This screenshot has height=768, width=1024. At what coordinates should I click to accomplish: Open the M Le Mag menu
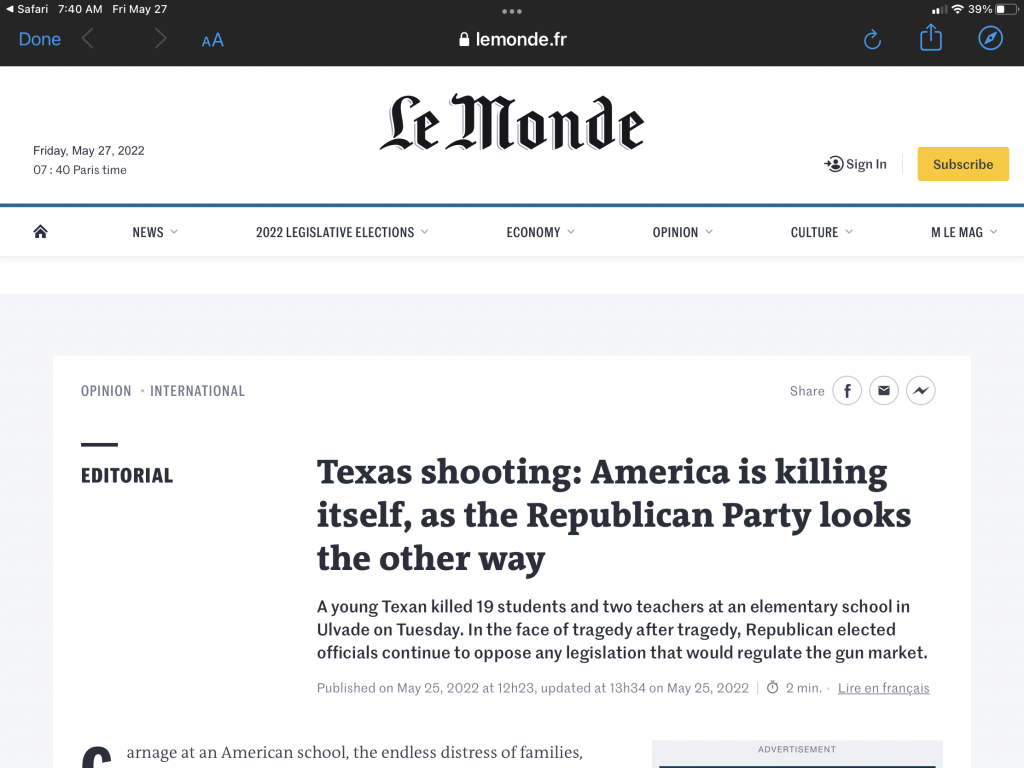pos(964,232)
